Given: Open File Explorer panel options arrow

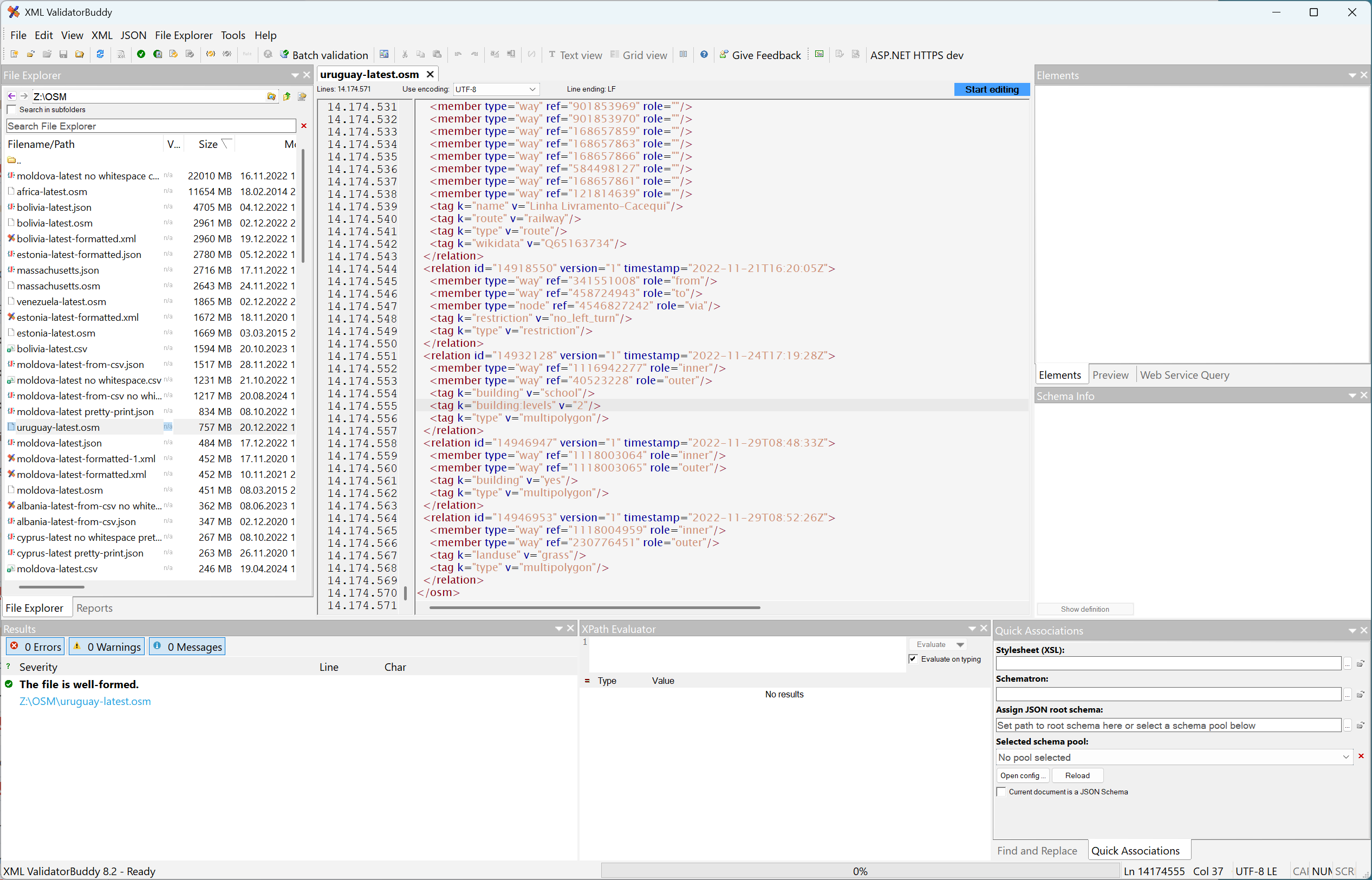Looking at the screenshot, I should point(295,75).
